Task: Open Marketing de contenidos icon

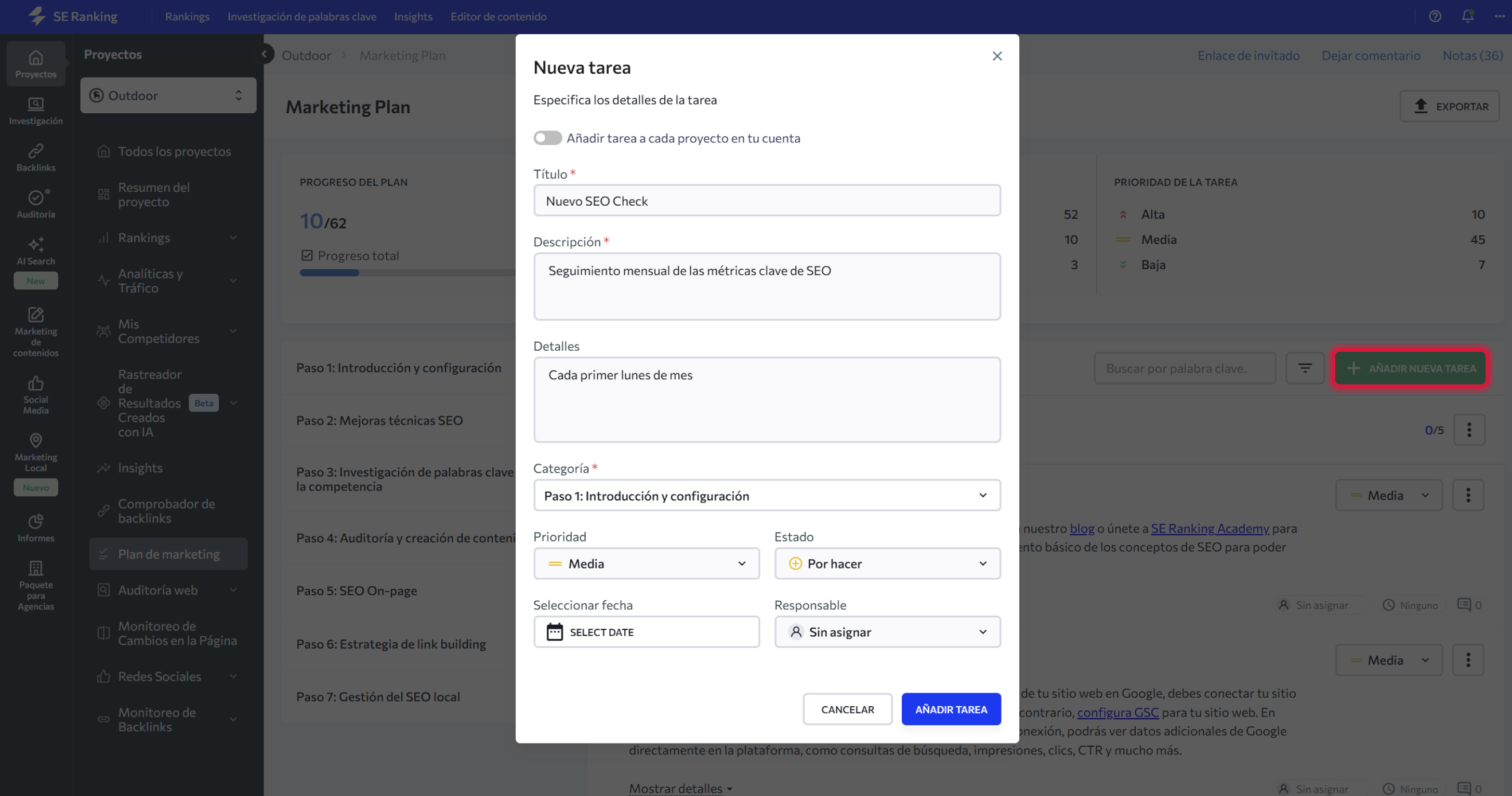Action: point(36,331)
